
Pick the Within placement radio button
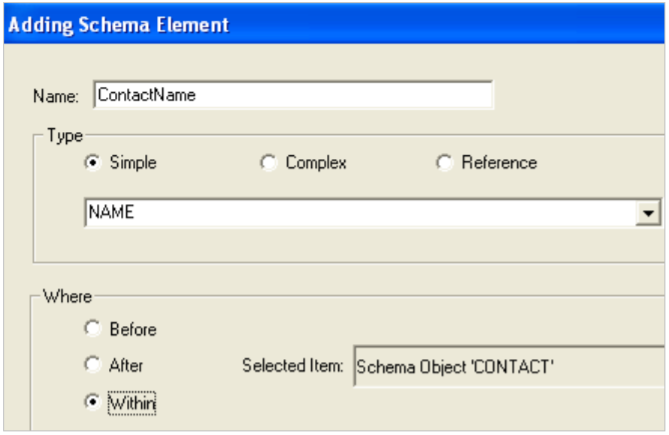pyautogui.click(x=93, y=402)
